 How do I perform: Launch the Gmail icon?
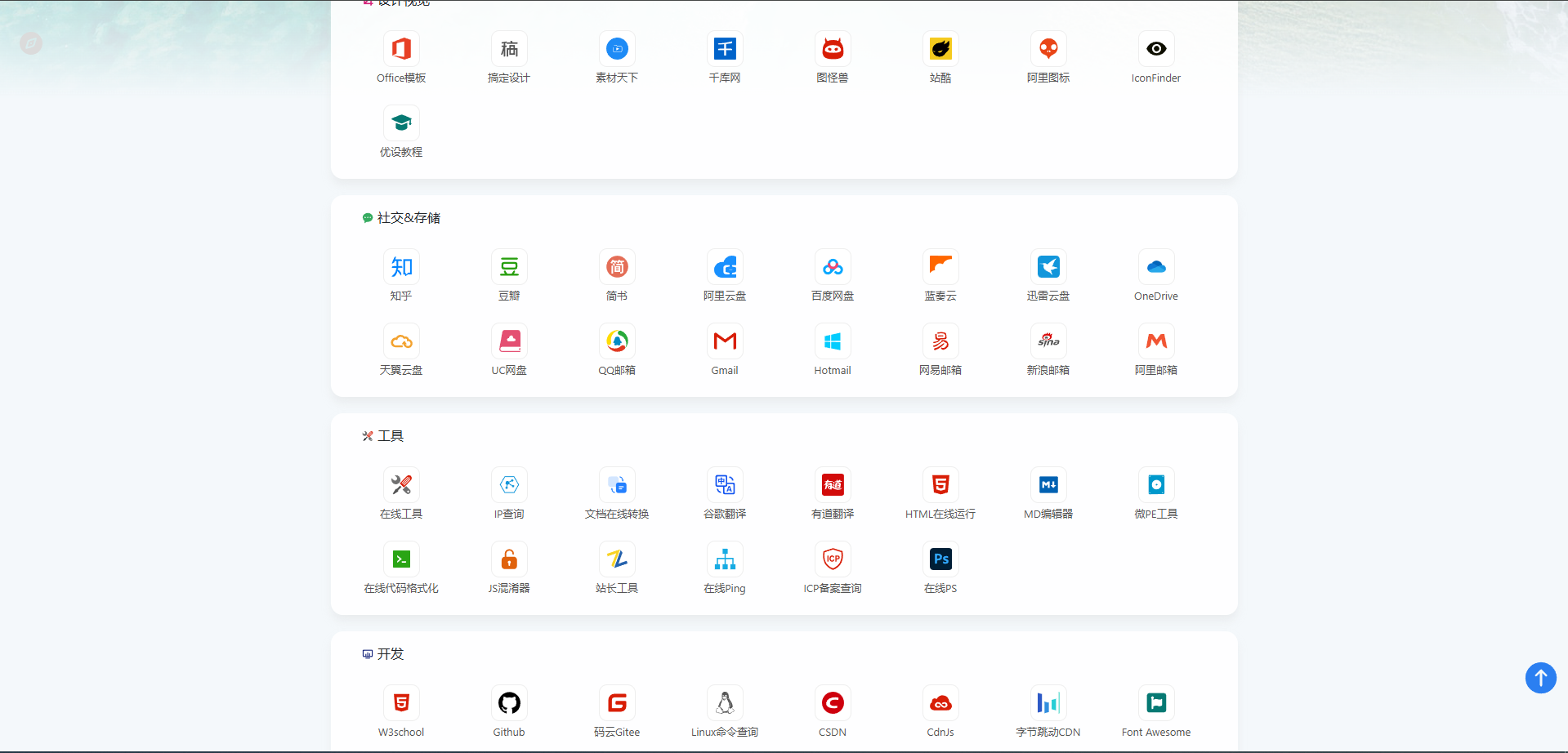click(x=725, y=341)
